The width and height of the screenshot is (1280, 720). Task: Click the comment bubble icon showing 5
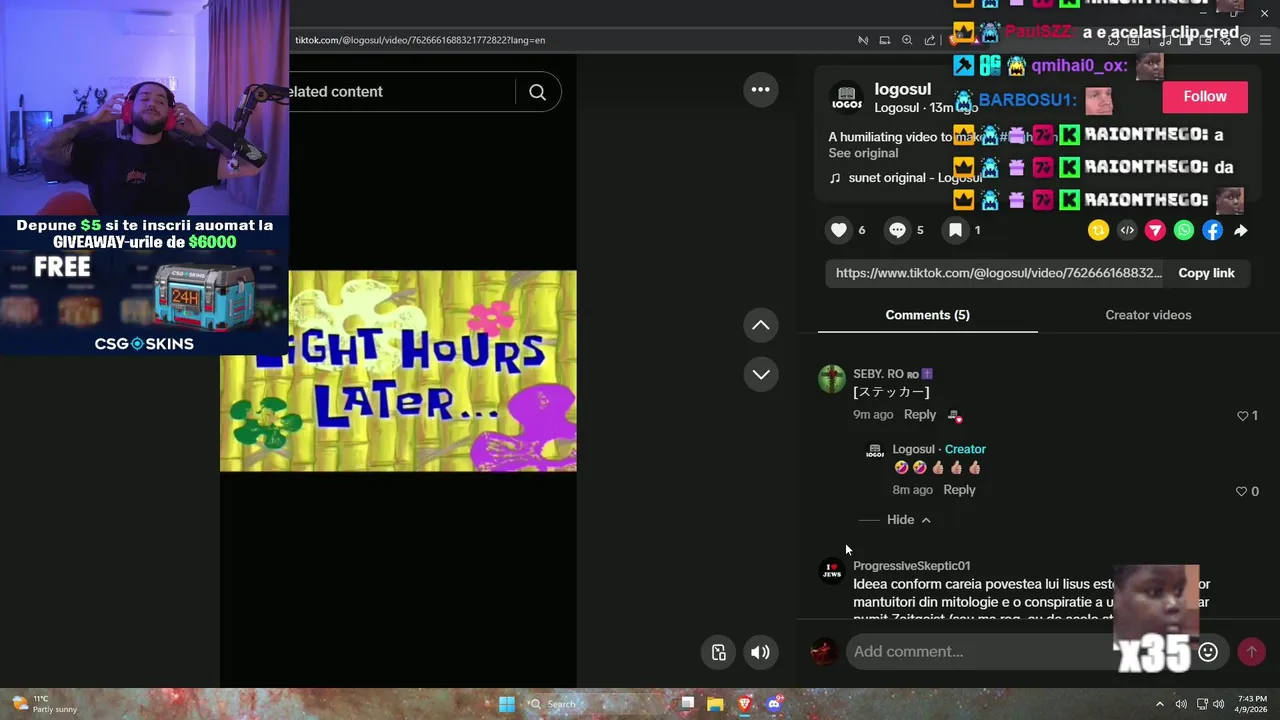coord(897,230)
